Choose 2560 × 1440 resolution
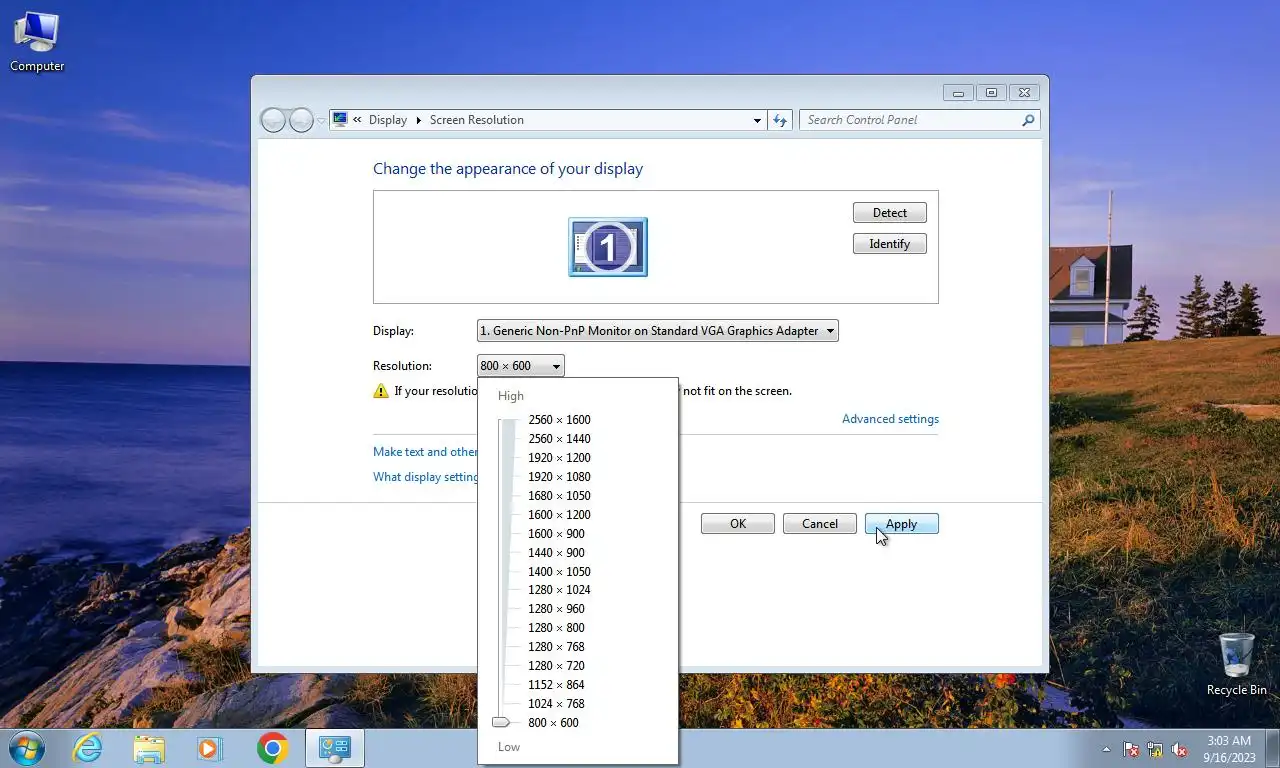This screenshot has height=768, width=1280. click(559, 439)
